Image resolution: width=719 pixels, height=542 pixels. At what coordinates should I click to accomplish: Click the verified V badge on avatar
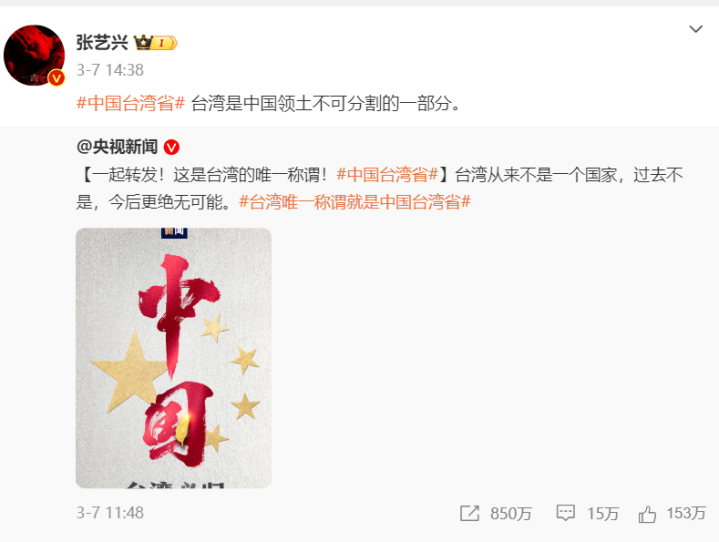[x=56, y=78]
